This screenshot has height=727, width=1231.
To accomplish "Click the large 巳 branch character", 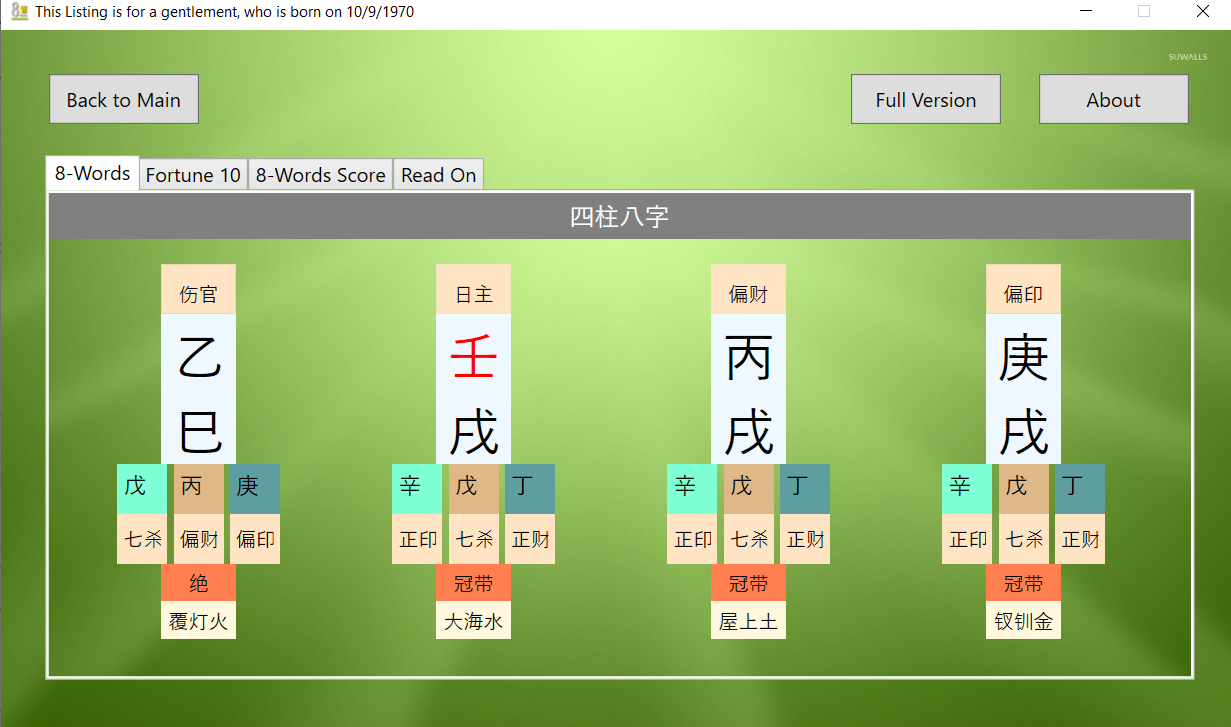I will coord(198,433).
